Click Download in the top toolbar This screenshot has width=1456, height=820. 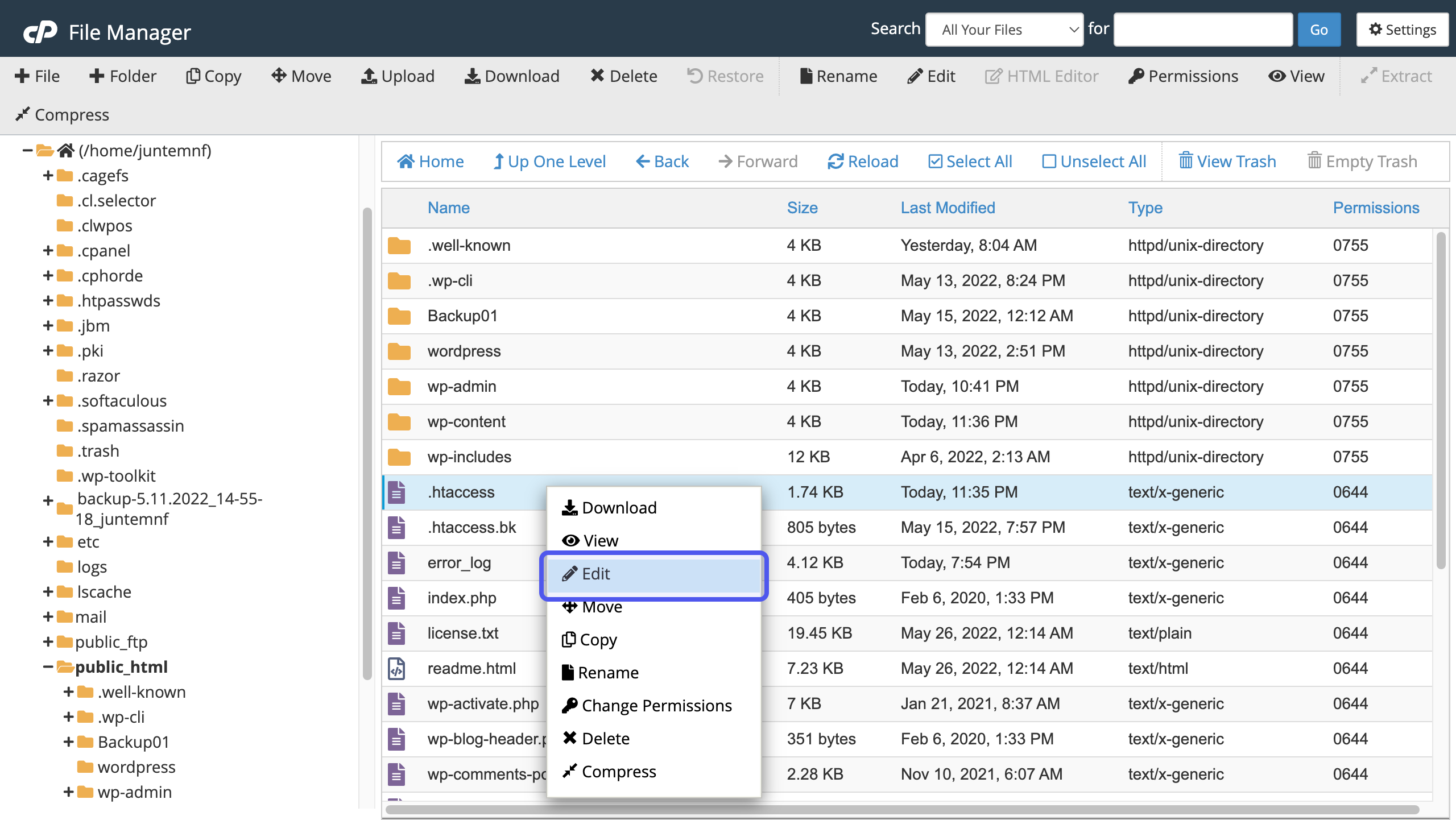512,76
